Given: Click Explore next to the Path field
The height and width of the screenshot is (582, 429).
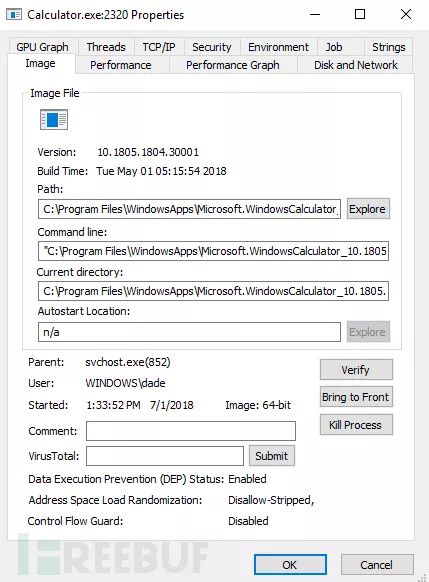Looking at the screenshot, I should (368, 209).
